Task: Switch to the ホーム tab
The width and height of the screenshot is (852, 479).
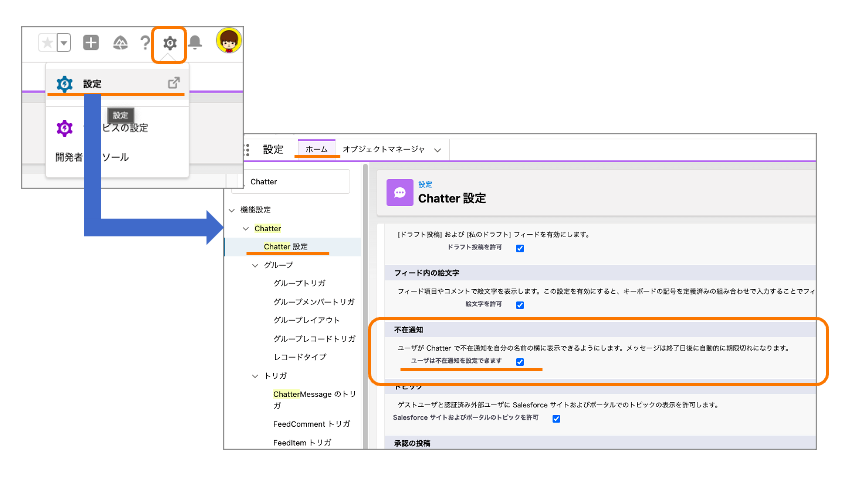Action: [x=317, y=149]
